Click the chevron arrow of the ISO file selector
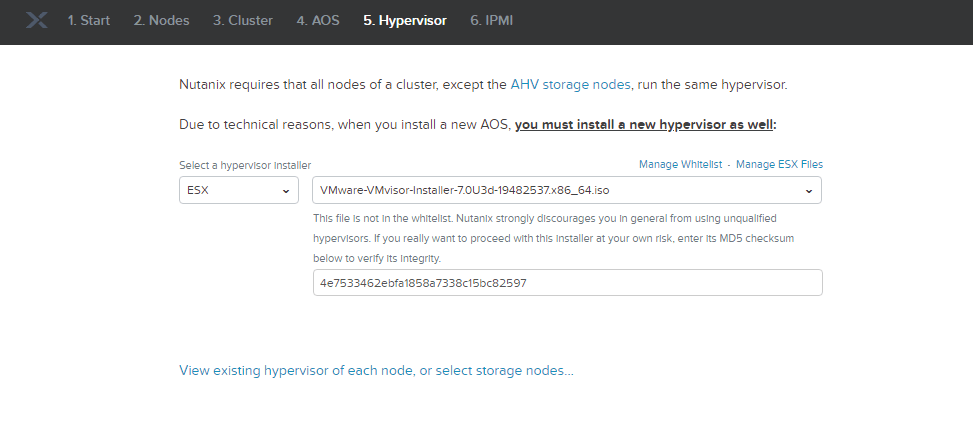Viewport: 973px width, 445px height. click(808, 190)
